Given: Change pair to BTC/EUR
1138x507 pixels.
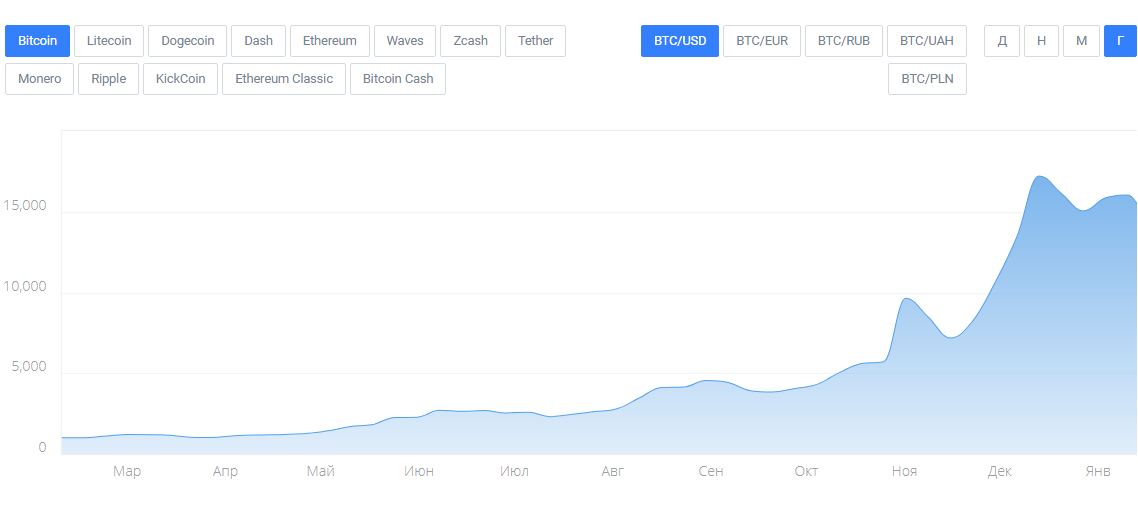Looking at the screenshot, I should pyautogui.click(x=762, y=41).
